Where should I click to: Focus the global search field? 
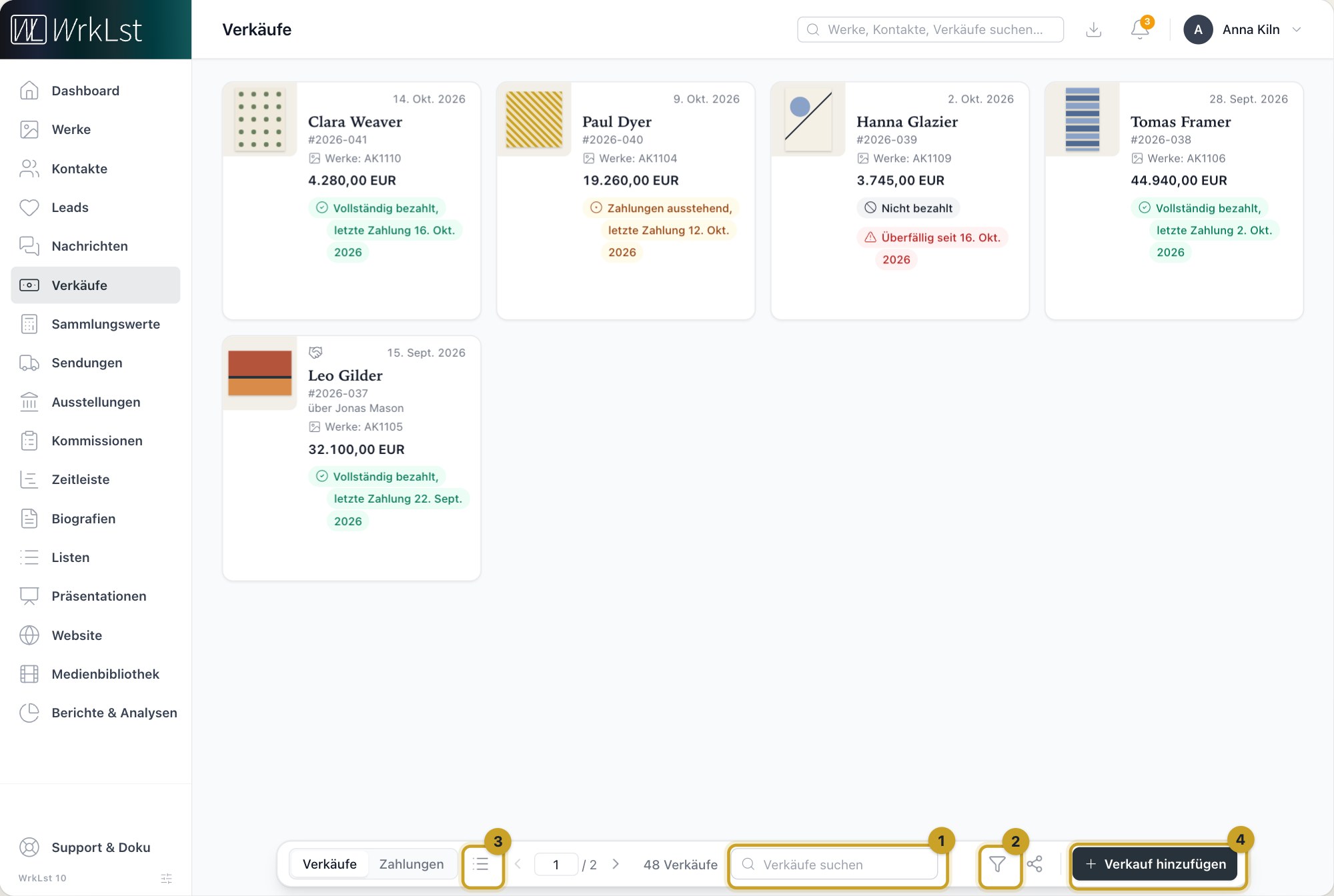tap(930, 29)
